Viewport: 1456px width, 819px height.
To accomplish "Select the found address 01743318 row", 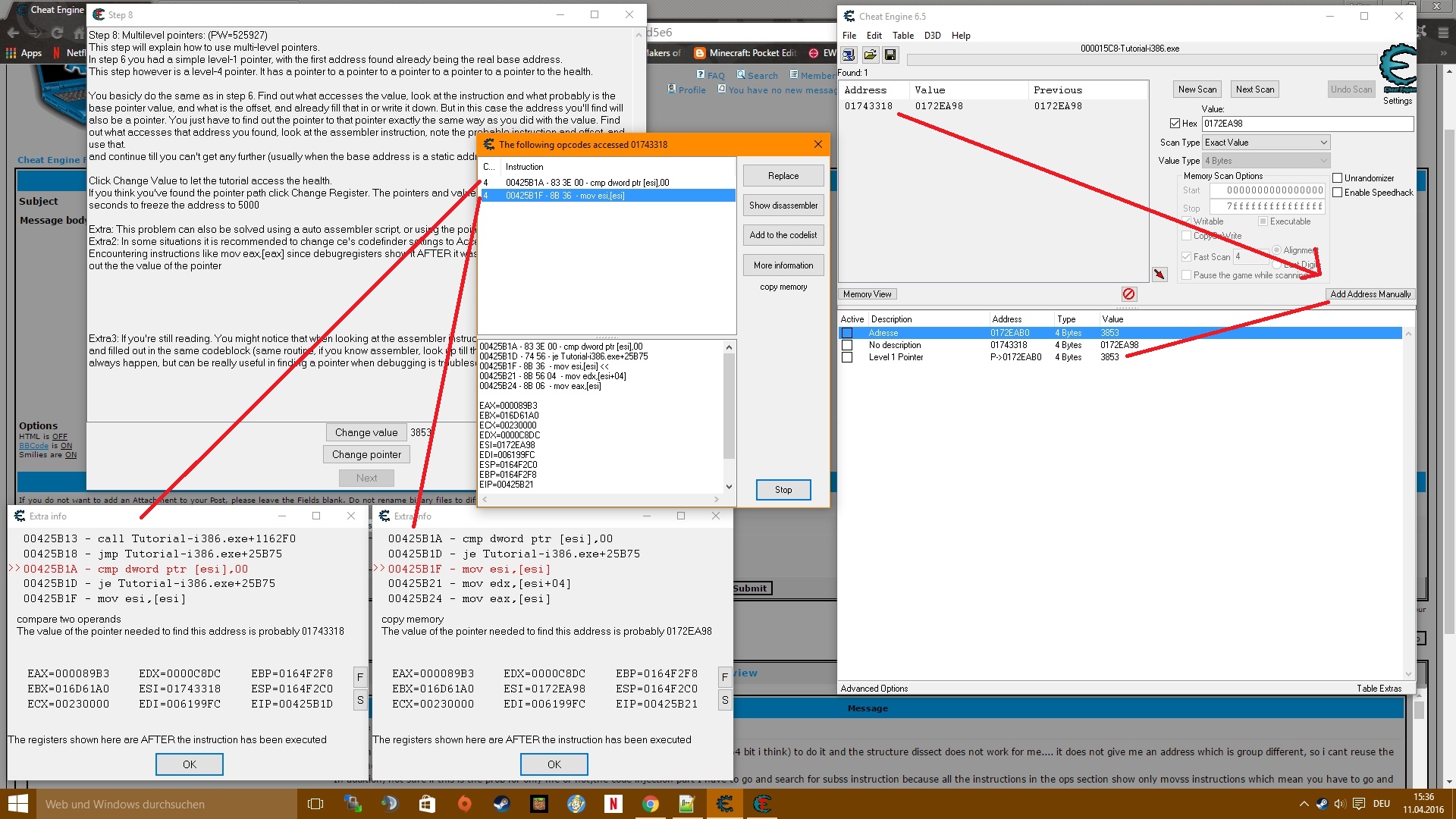I will [x=993, y=106].
